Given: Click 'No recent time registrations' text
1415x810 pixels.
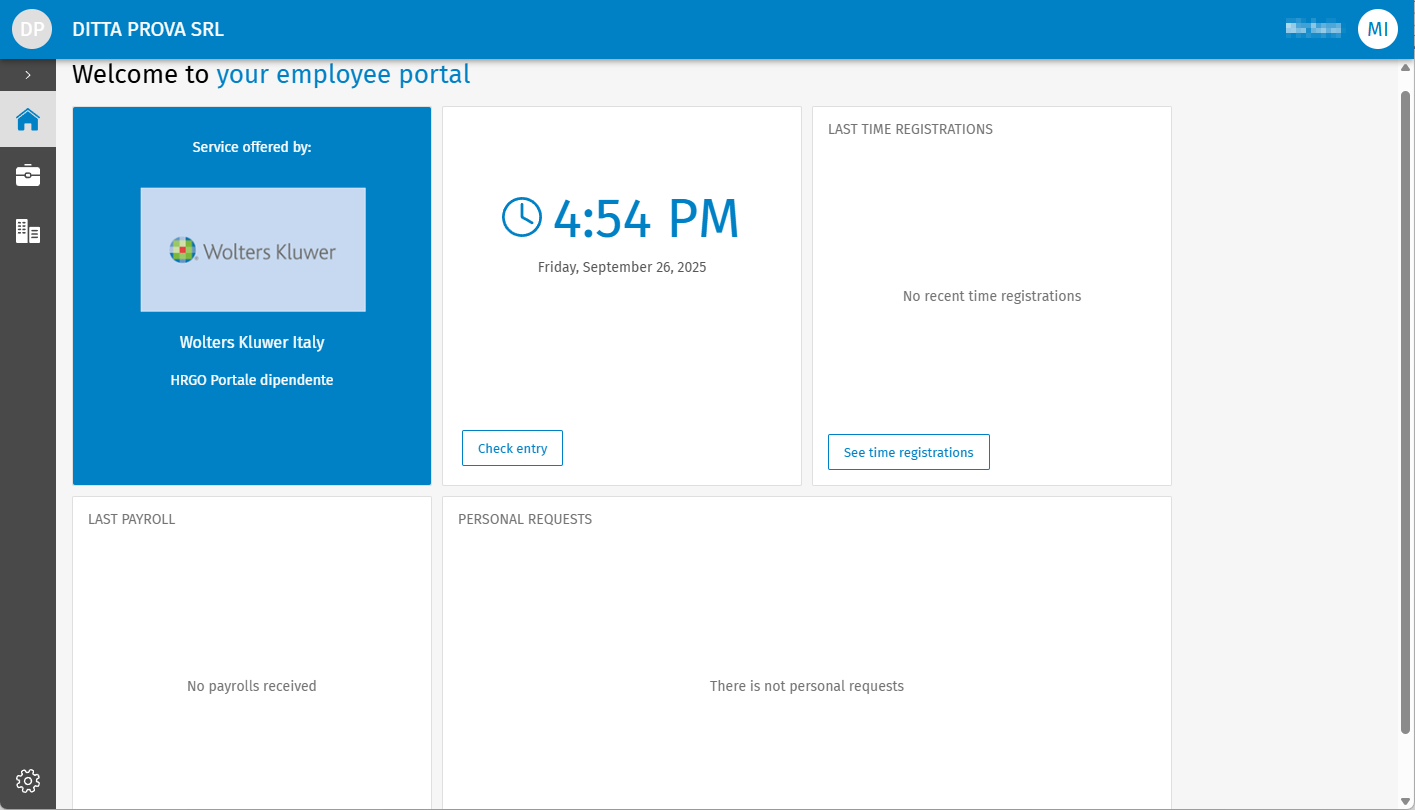Looking at the screenshot, I should point(992,296).
